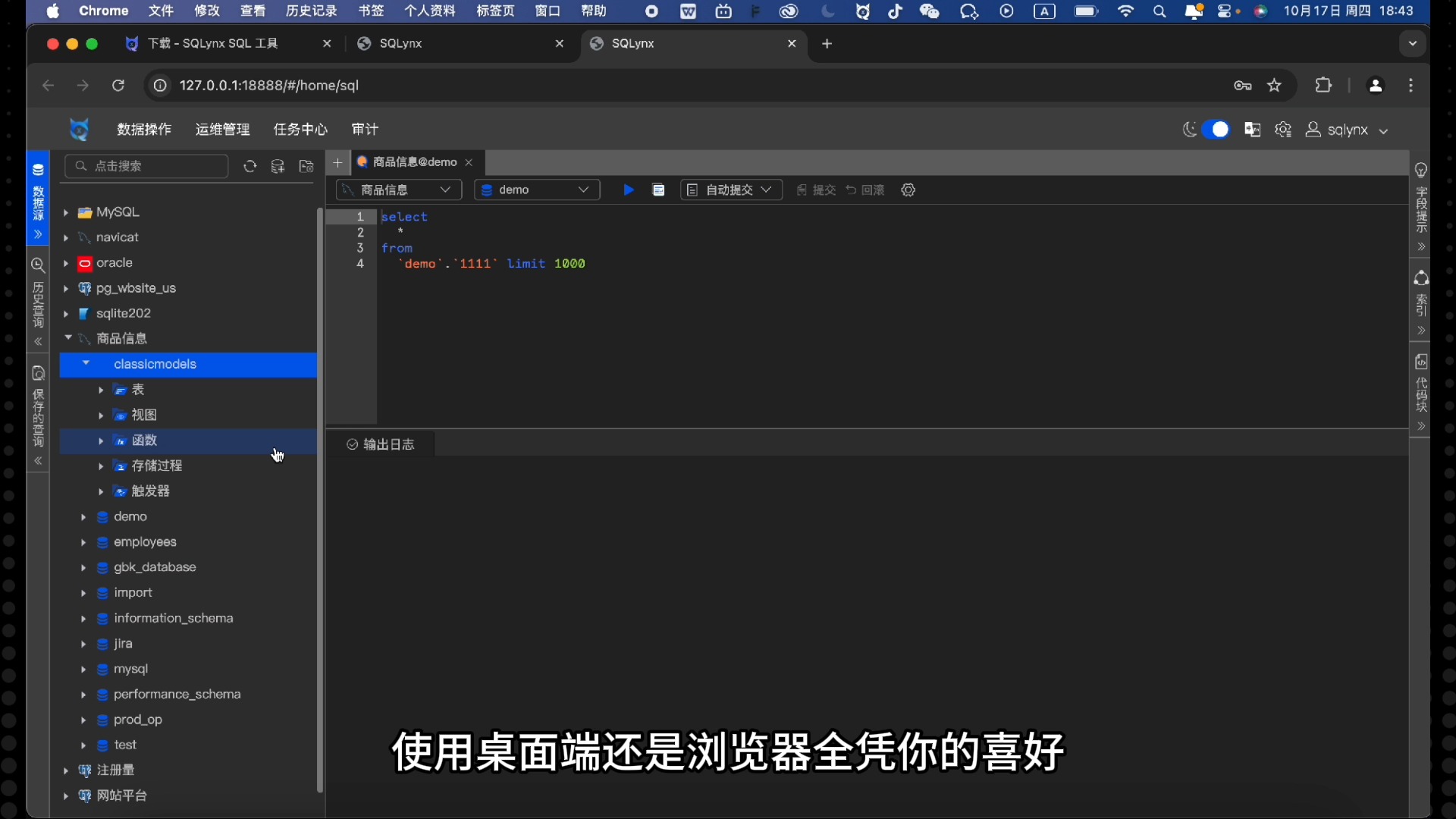Expand the 触发器 triggers tree node
The height and width of the screenshot is (819, 1456).
[x=101, y=491]
